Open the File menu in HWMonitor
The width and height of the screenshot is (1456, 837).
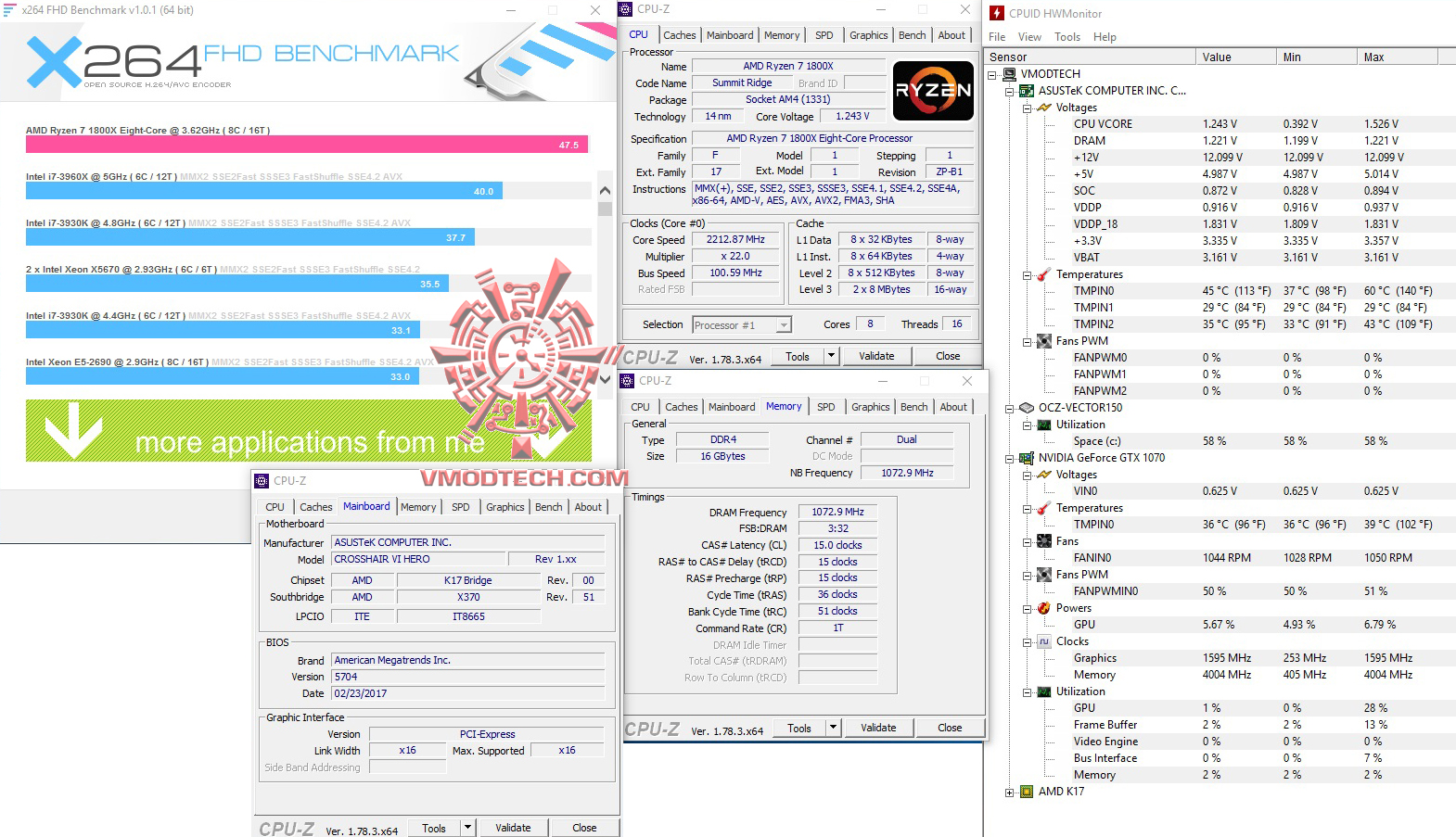(997, 37)
